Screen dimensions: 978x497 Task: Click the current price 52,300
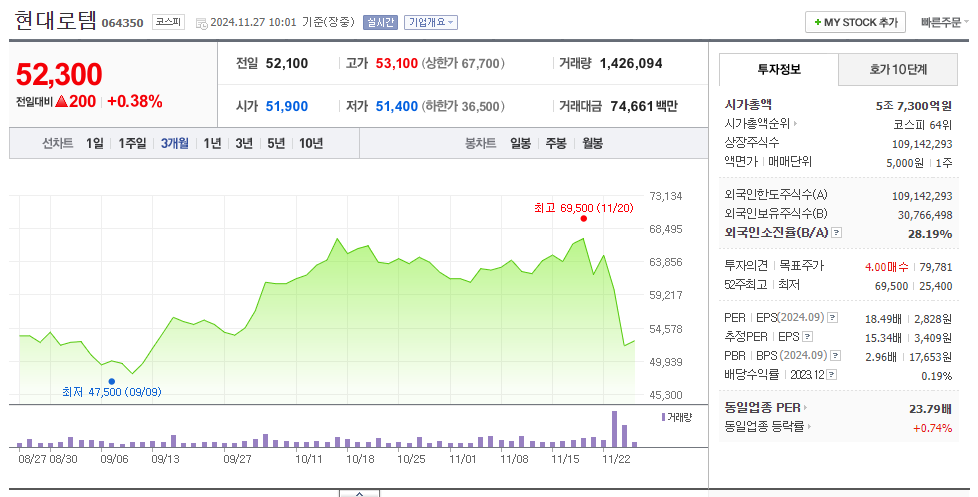59,74
